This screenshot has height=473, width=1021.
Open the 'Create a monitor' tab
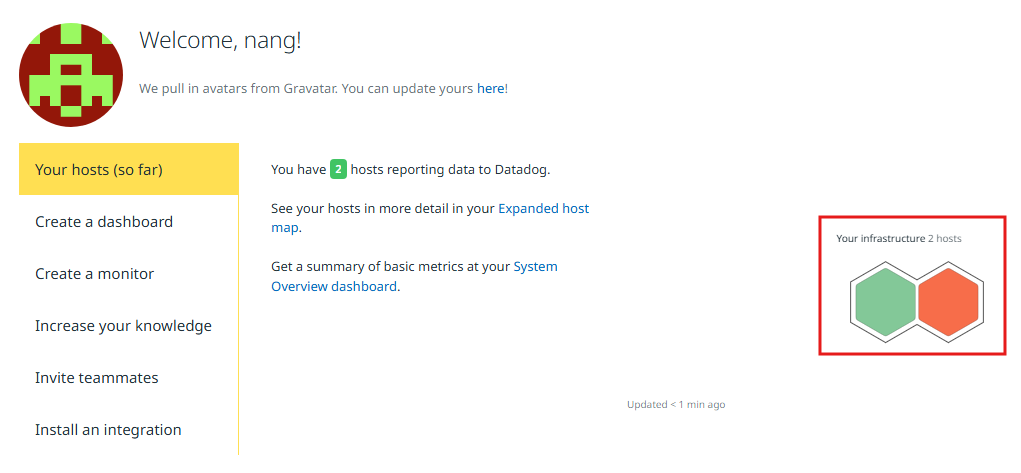click(129, 274)
